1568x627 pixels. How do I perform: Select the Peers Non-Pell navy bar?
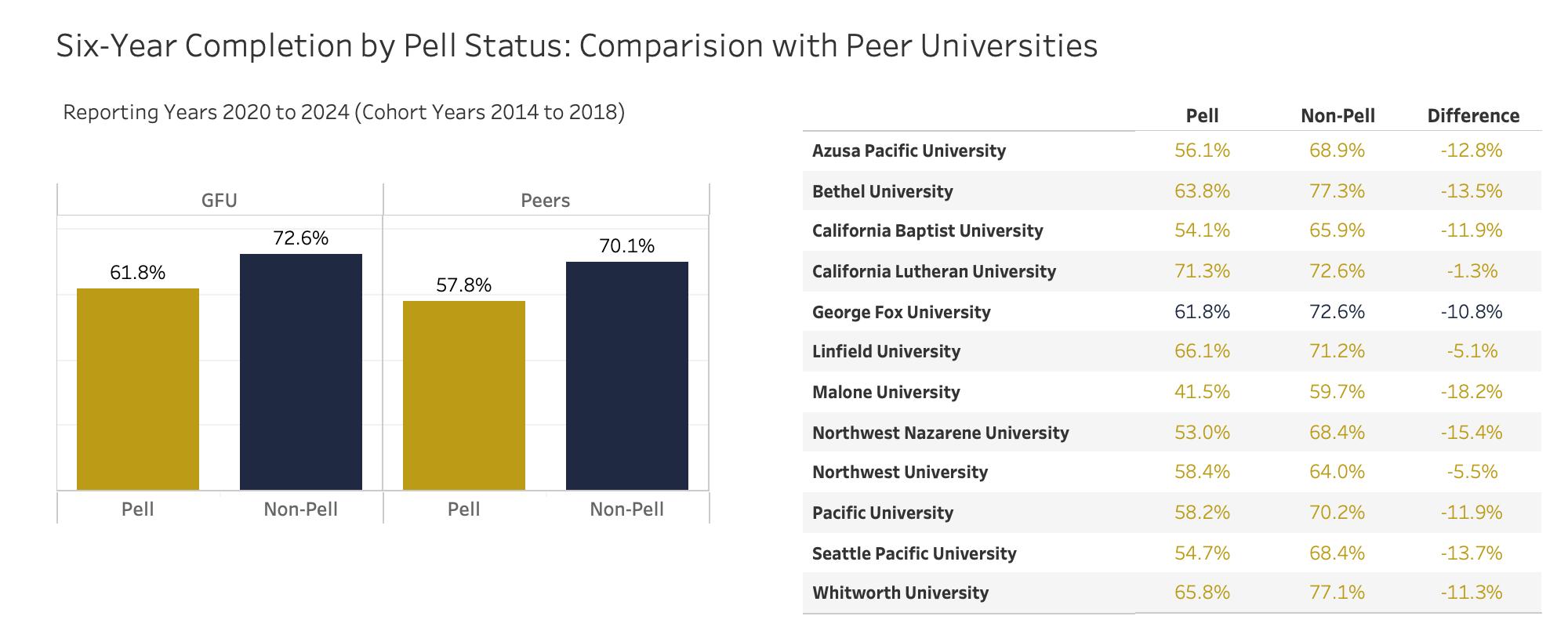point(627,375)
